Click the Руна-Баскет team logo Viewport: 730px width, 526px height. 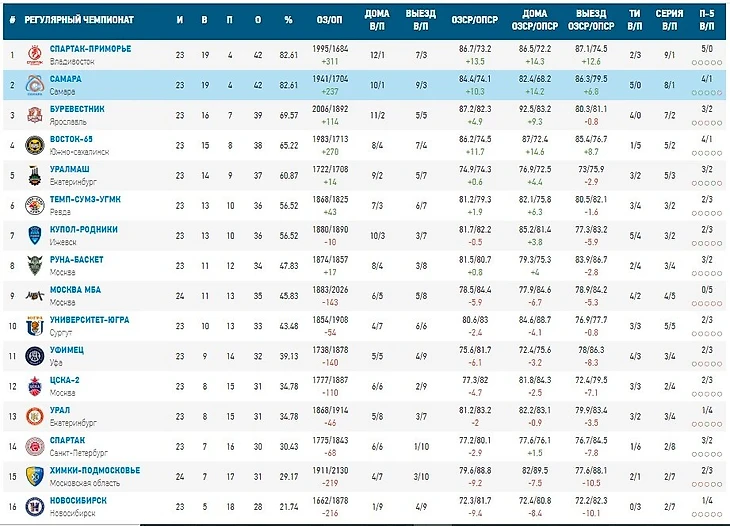(34, 265)
